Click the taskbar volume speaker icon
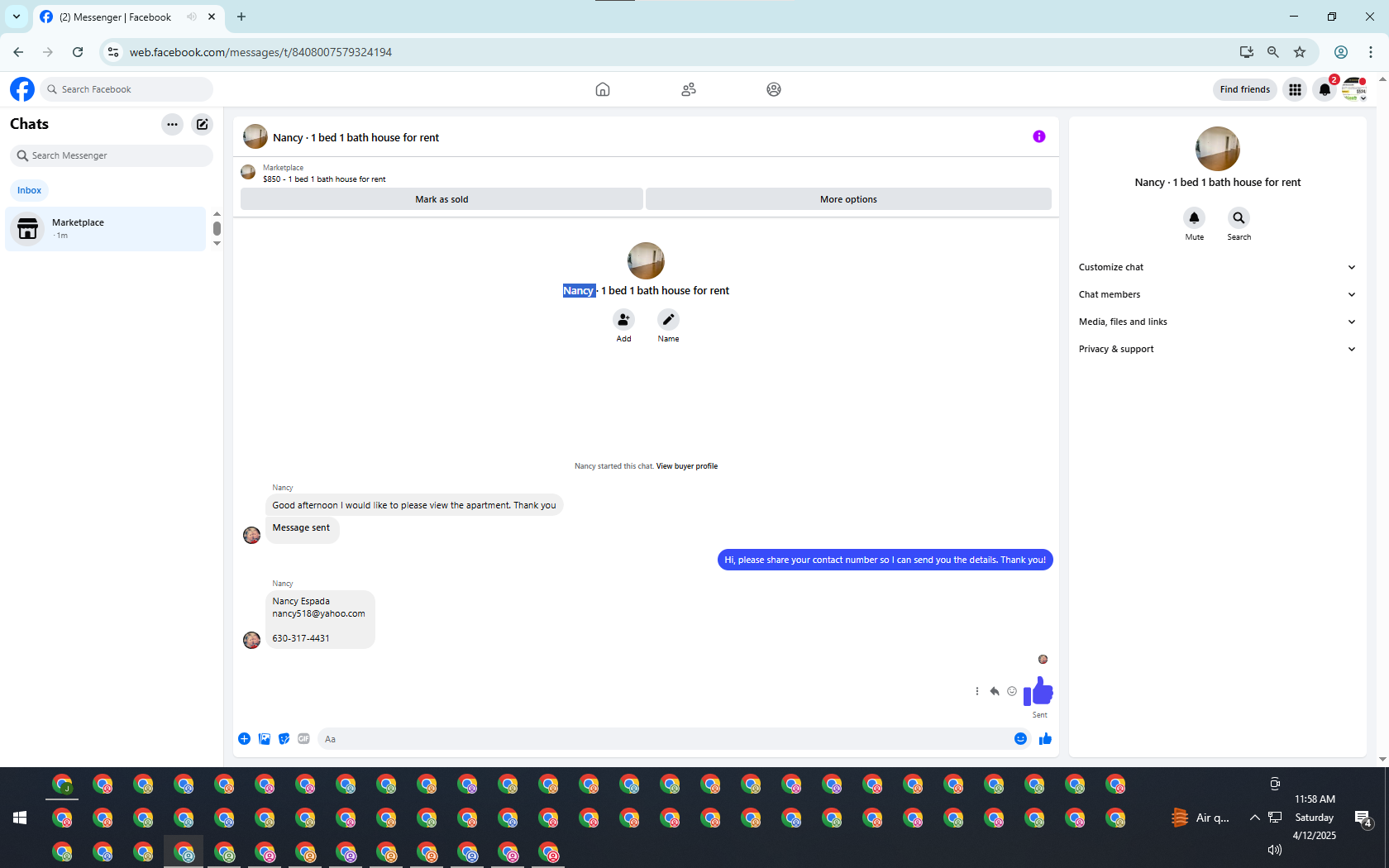The image size is (1389, 868). click(1275, 850)
